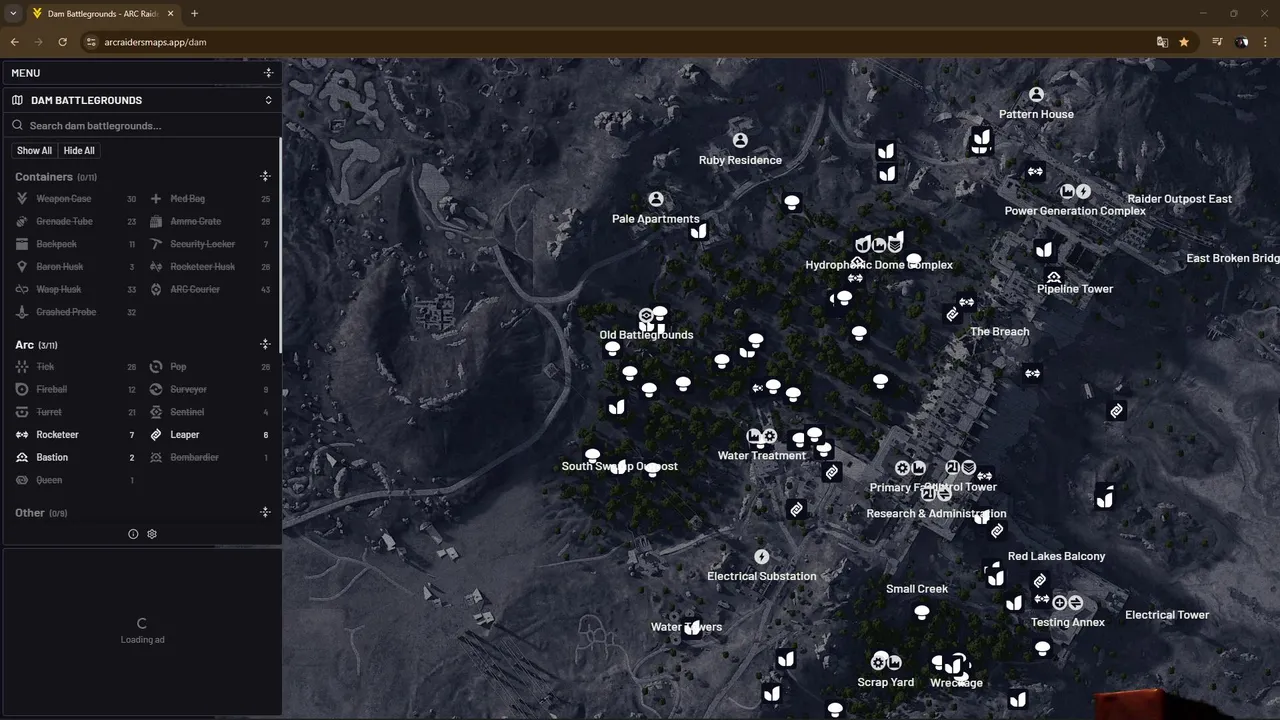Image resolution: width=1280 pixels, height=720 pixels.
Task: Open the Dam Battlegrounds map selector dropdown
Action: coord(268,100)
